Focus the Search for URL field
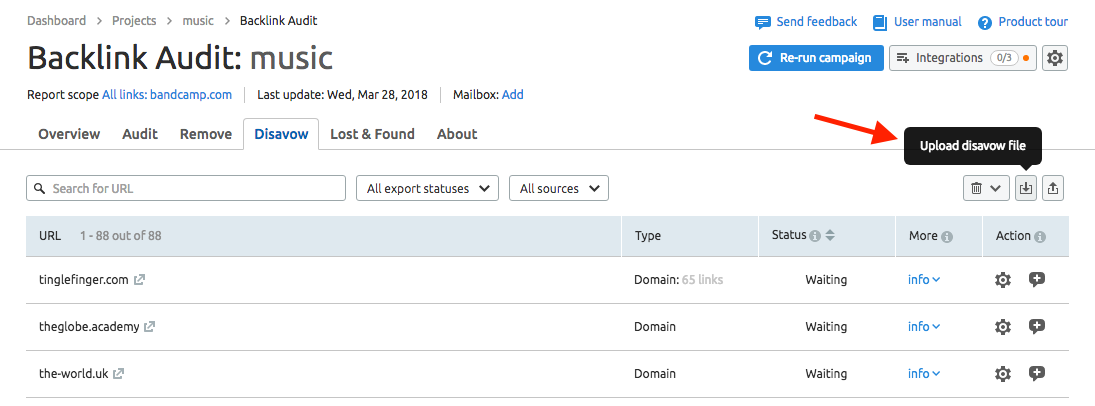The width and height of the screenshot is (1095, 406). point(186,188)
